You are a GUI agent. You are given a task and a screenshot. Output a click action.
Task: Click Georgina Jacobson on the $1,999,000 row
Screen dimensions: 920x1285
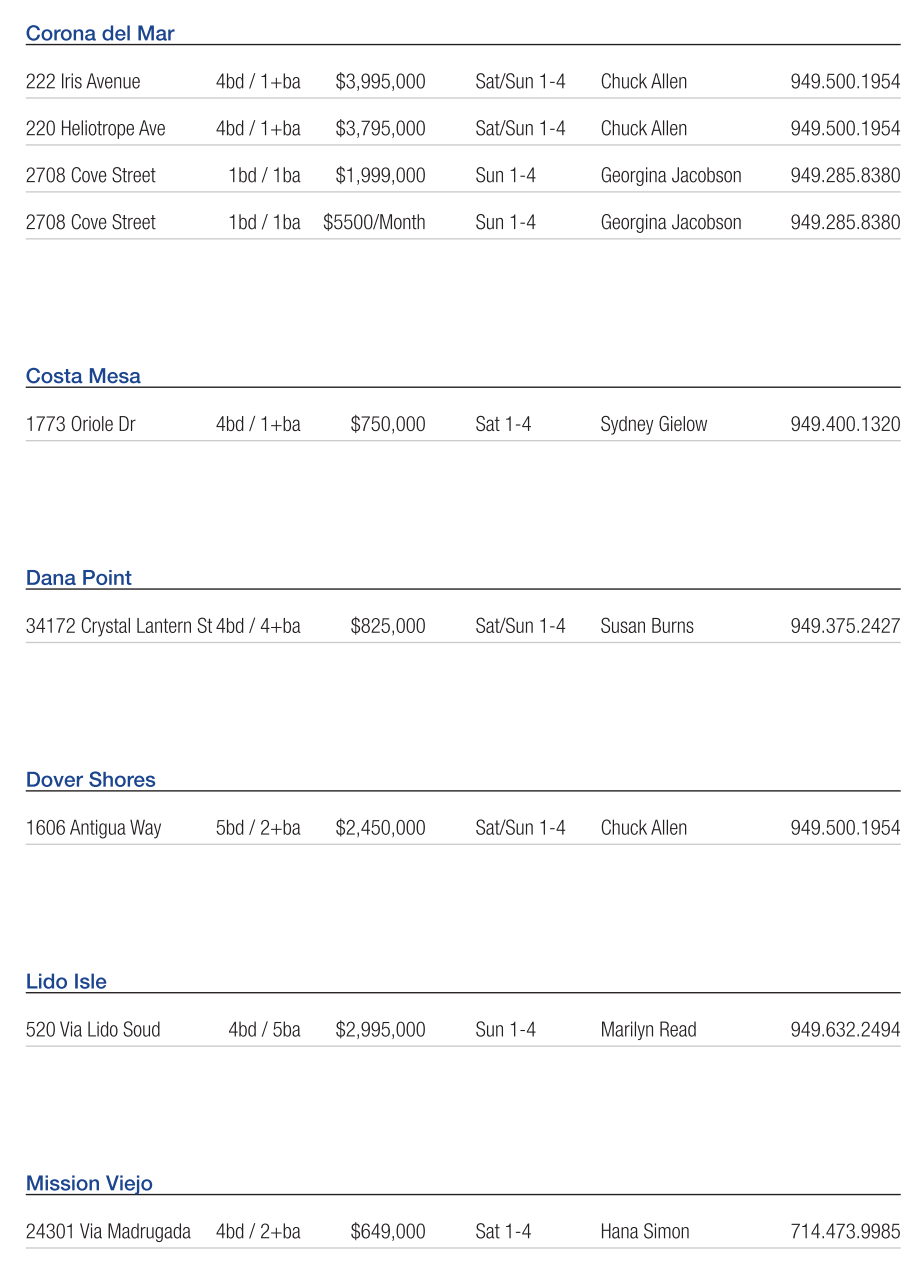coord(671,176)
